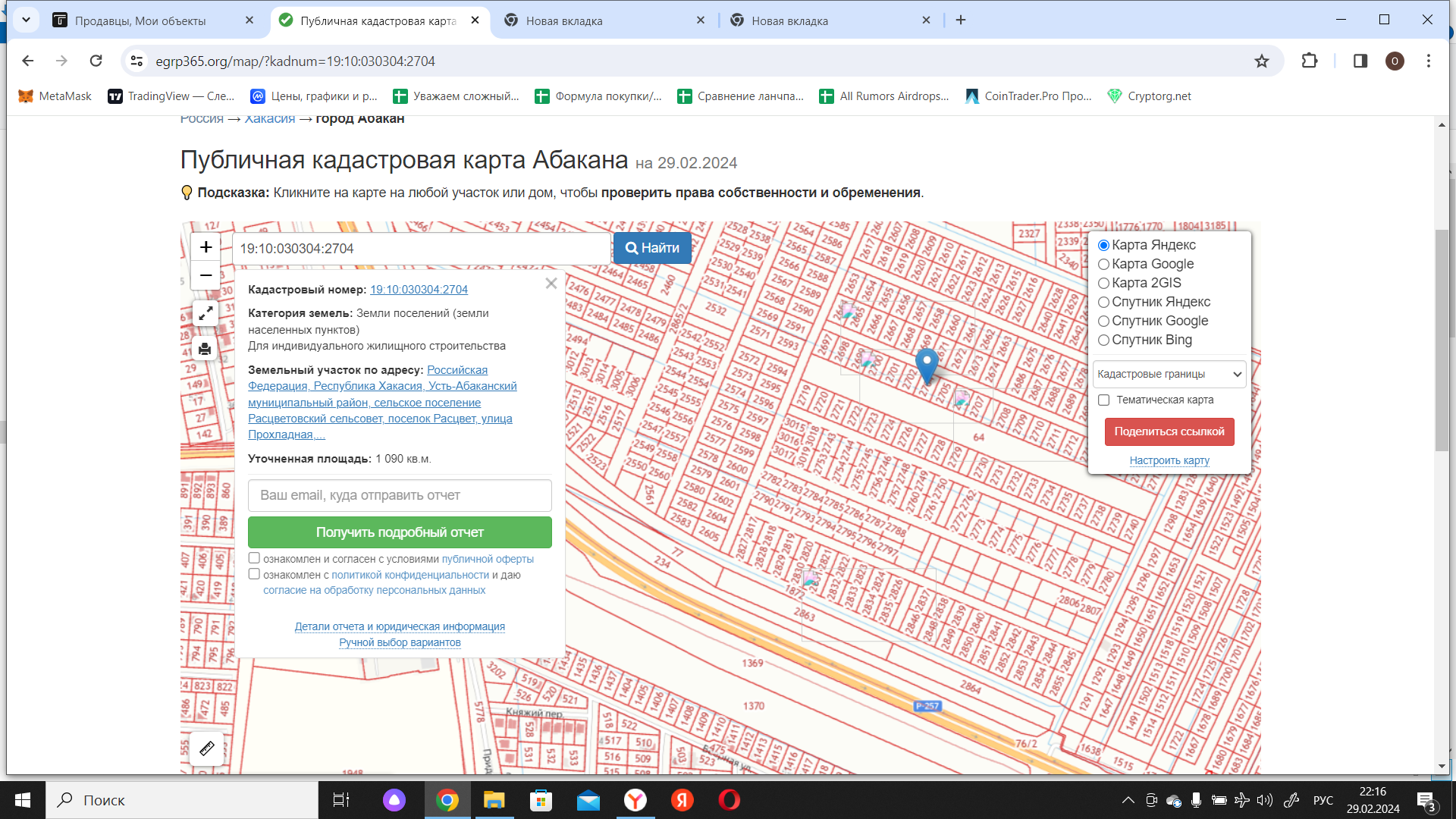Click the blue location marker pin
1456x819 pixels.
tap(927, 364)
